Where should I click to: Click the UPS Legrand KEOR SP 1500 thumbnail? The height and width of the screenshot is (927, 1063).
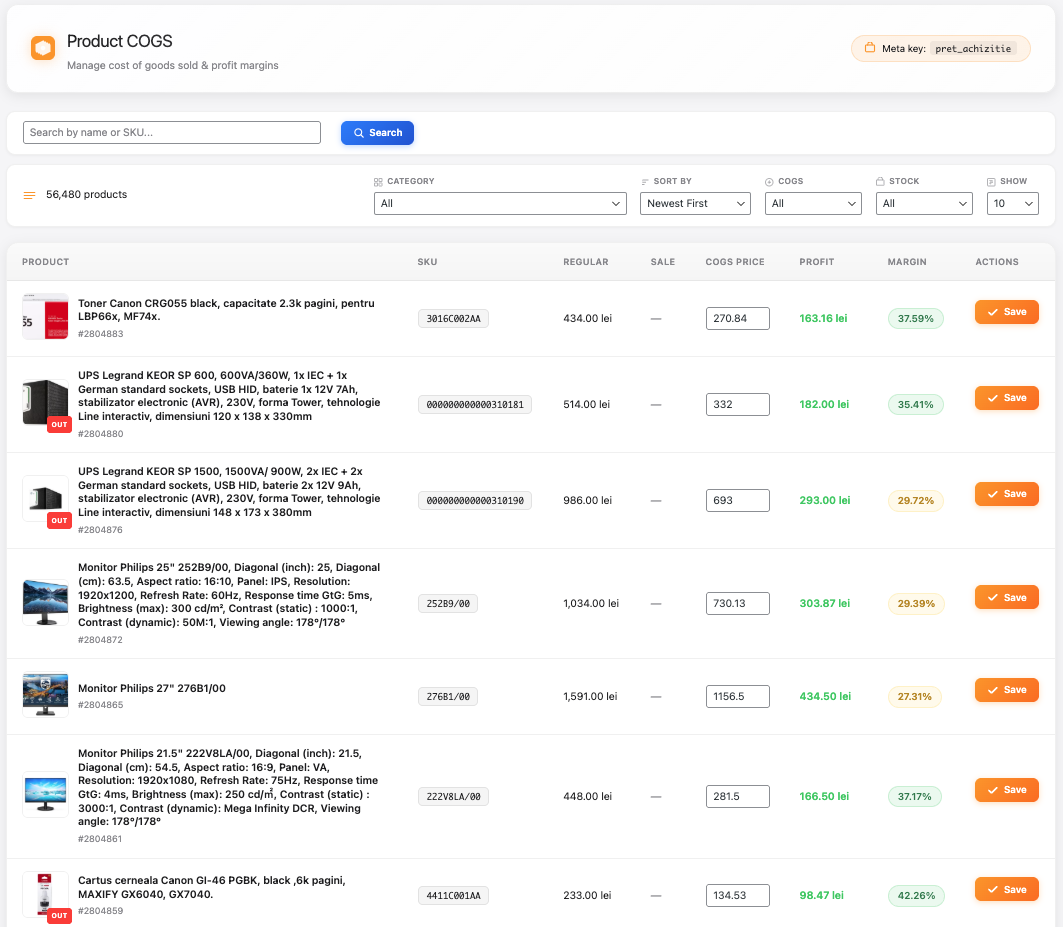pyautogui.click(x=45, y=498)
